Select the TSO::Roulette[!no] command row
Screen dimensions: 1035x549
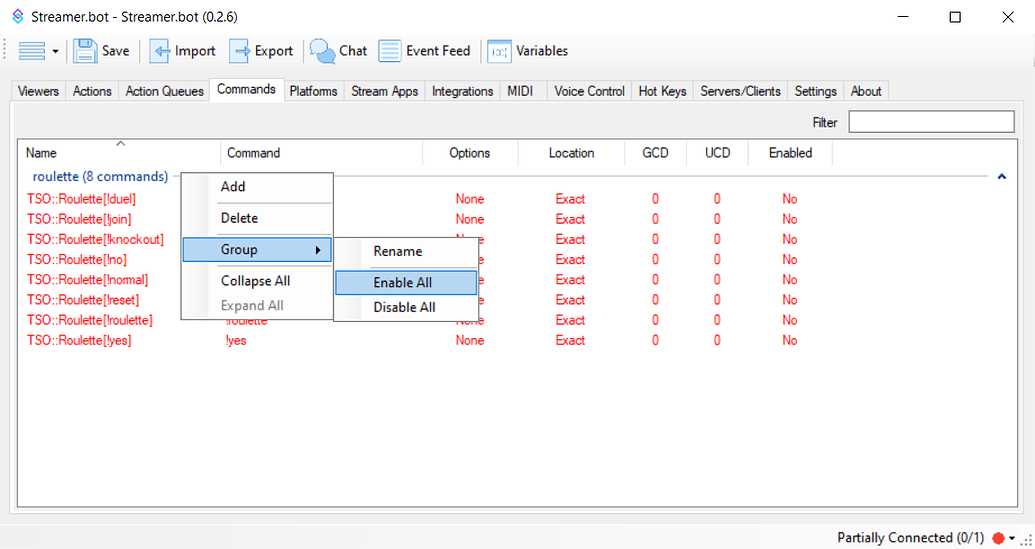pos(77,260)
